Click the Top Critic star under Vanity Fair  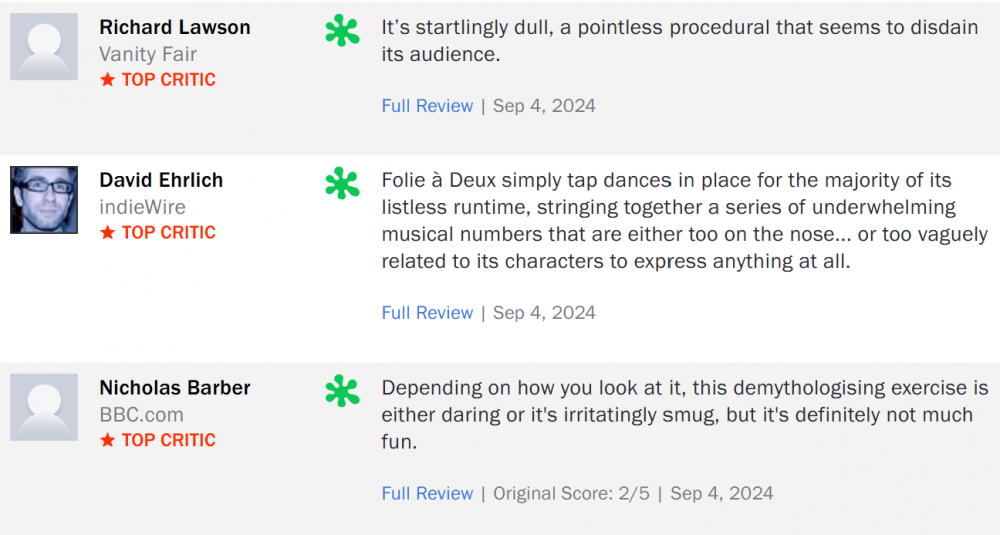(x=108, y=80)
